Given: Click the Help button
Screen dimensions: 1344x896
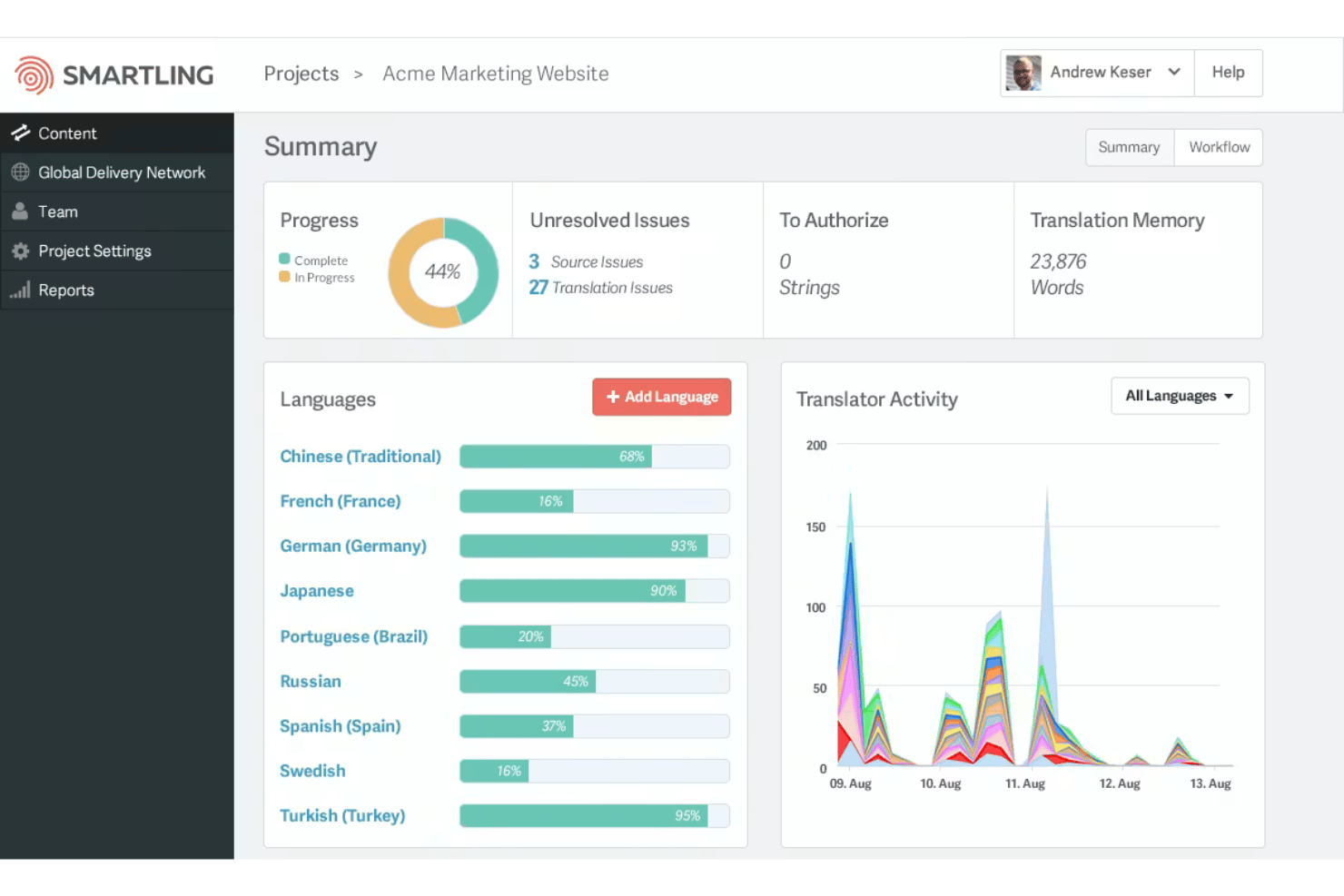Looking at the screenshot, I should tap(1229, 73).
